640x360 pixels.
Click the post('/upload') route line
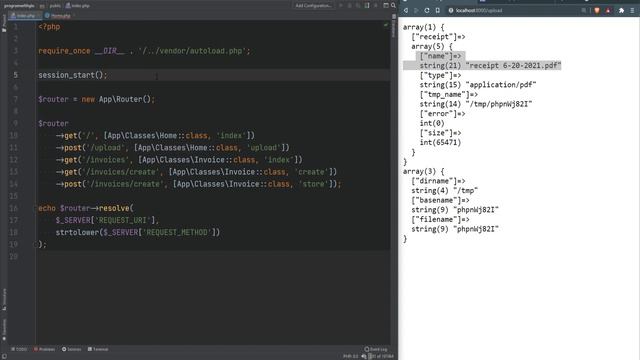click(172, 148)
